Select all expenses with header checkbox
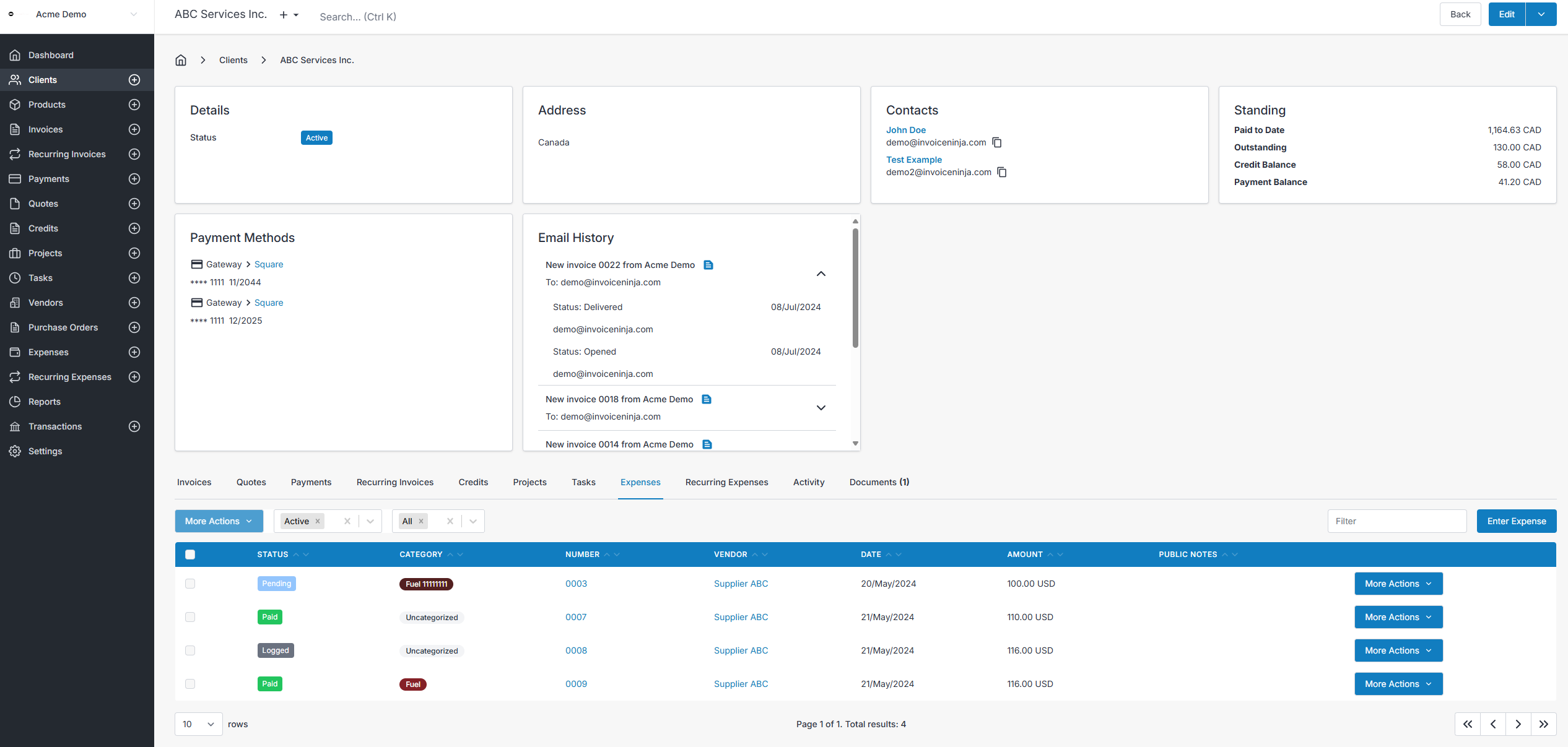The width and height of the screenshot is (1568, 747). point(190,555)
